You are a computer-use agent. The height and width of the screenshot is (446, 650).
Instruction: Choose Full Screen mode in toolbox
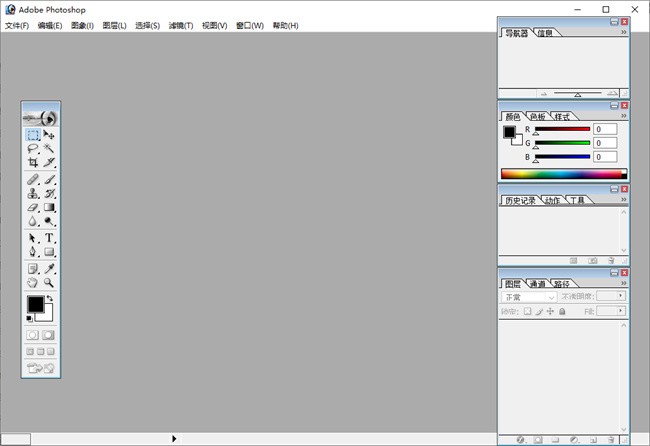point(51,351)
